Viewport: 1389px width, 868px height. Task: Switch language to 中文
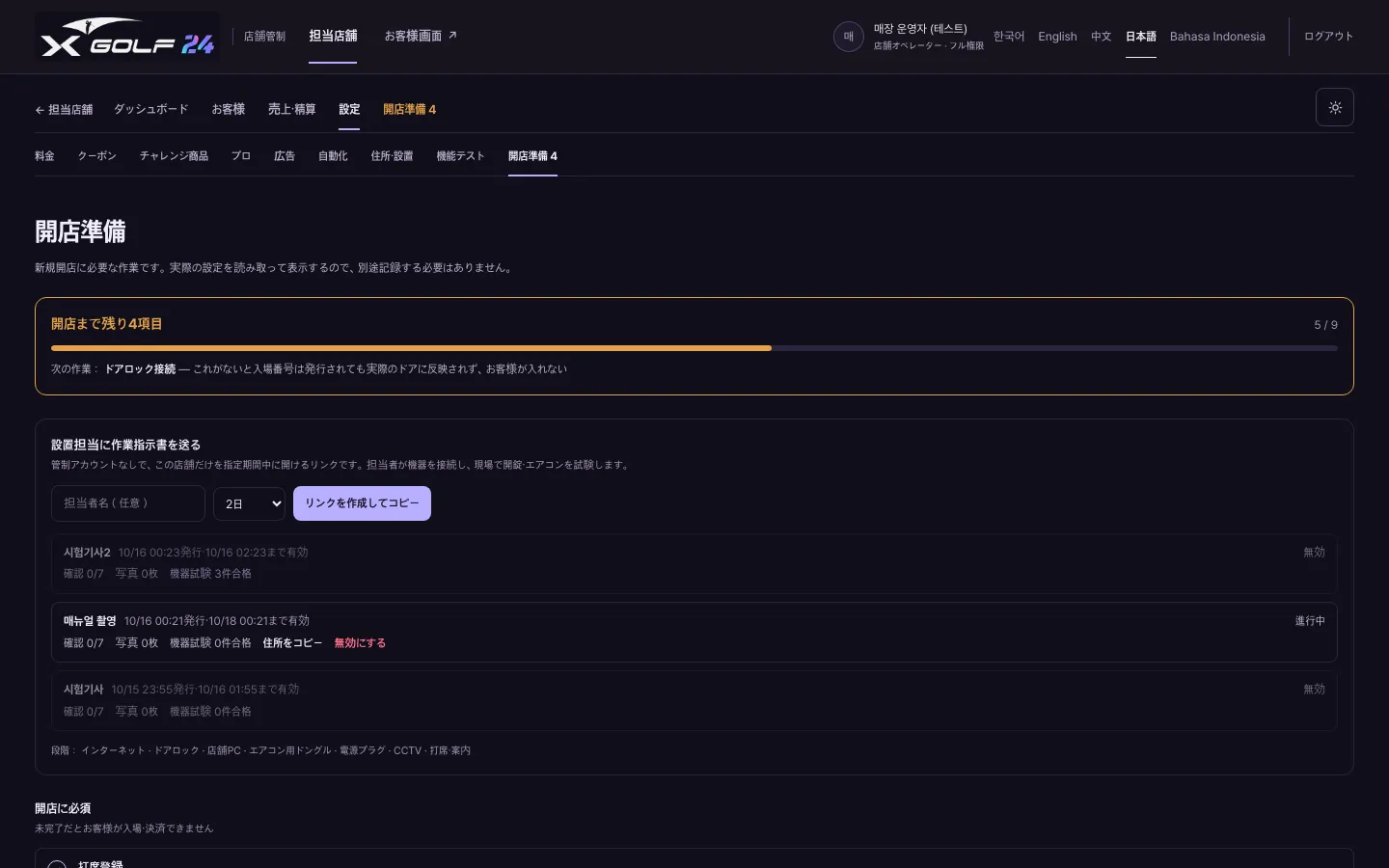pyautogui.click(x=1102, y=37)
